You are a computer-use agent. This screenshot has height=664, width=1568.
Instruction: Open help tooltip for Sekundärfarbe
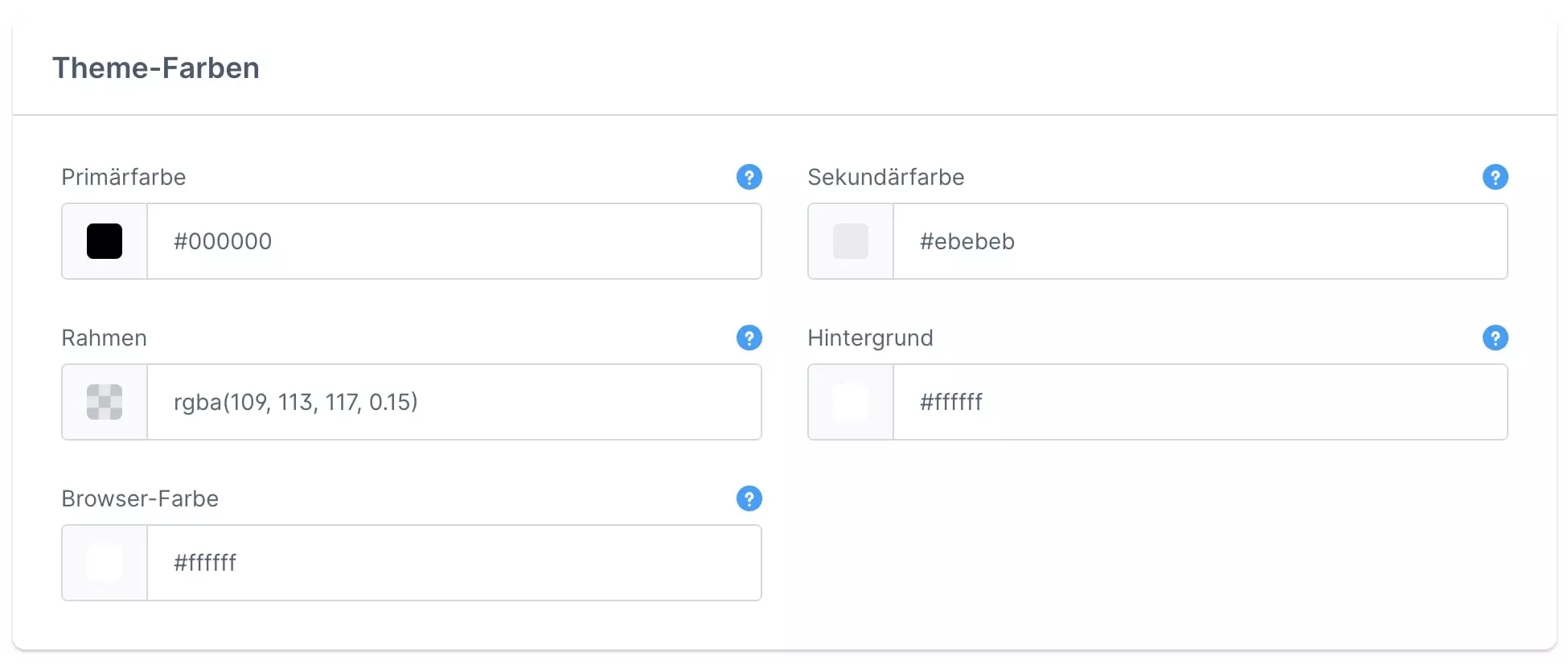point(1495,177)
